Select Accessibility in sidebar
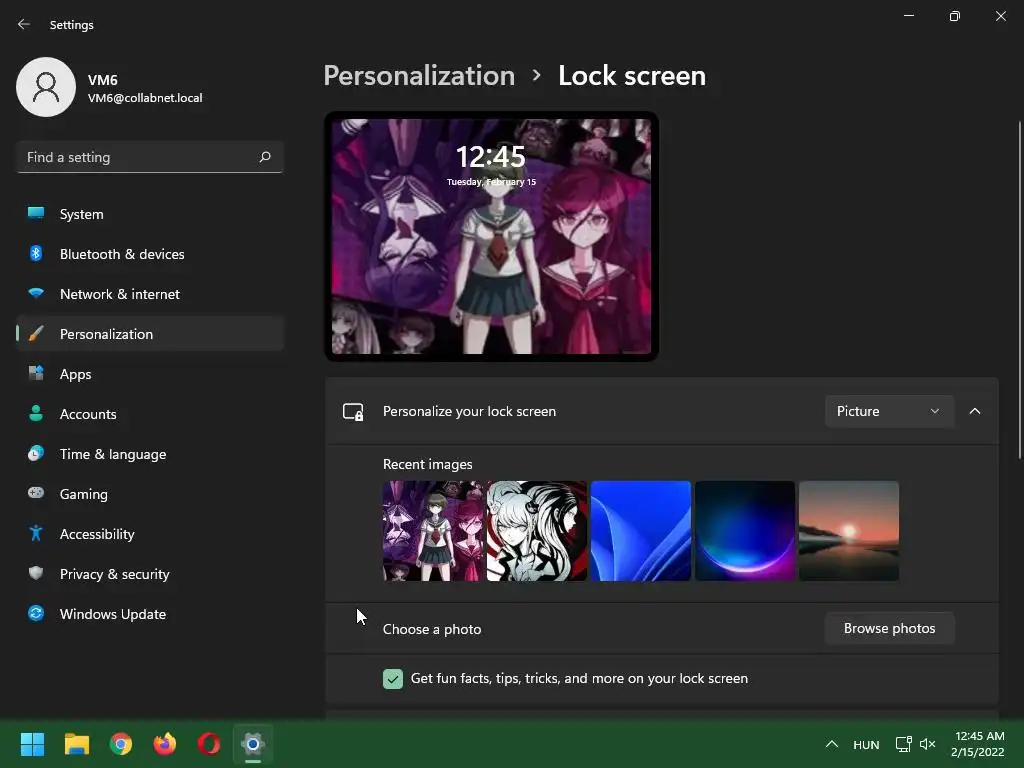The height and width of the screenshot is (768, 1024). pos(150,534)
